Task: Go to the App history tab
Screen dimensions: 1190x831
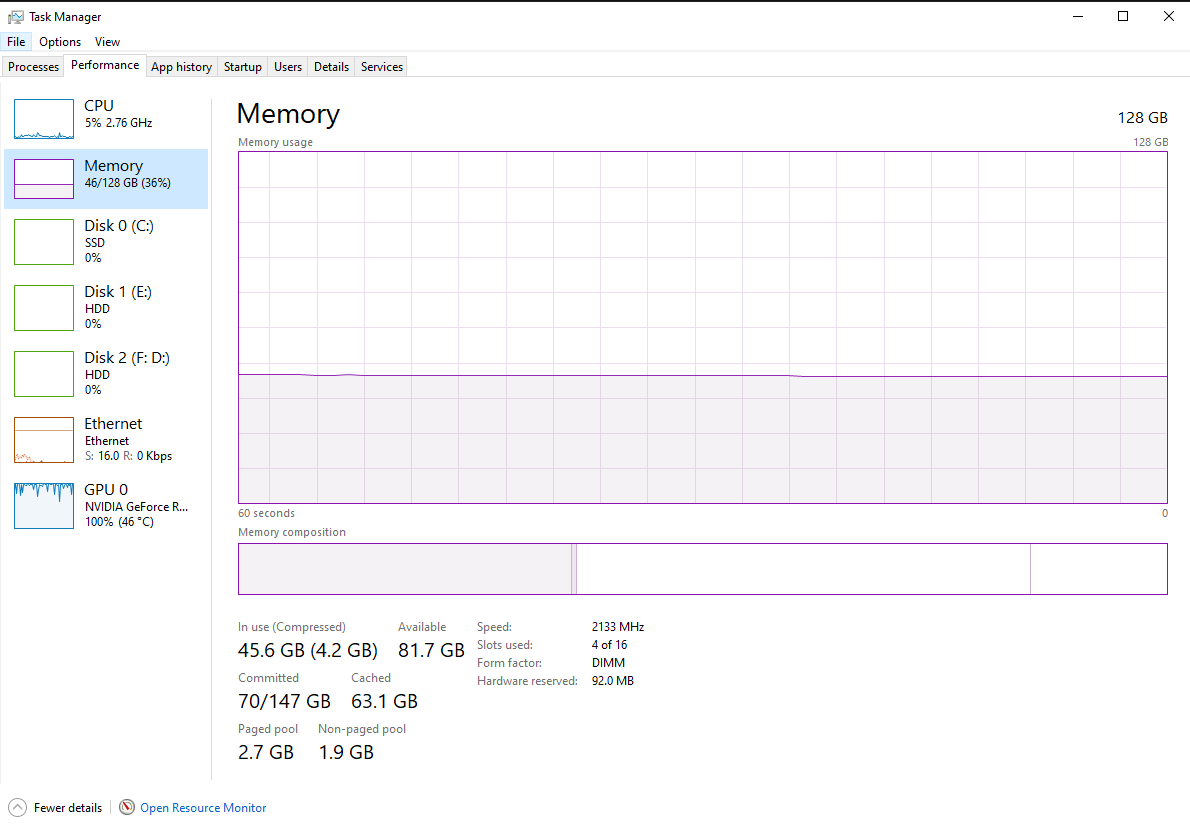Action: click(x=181, y=67)
